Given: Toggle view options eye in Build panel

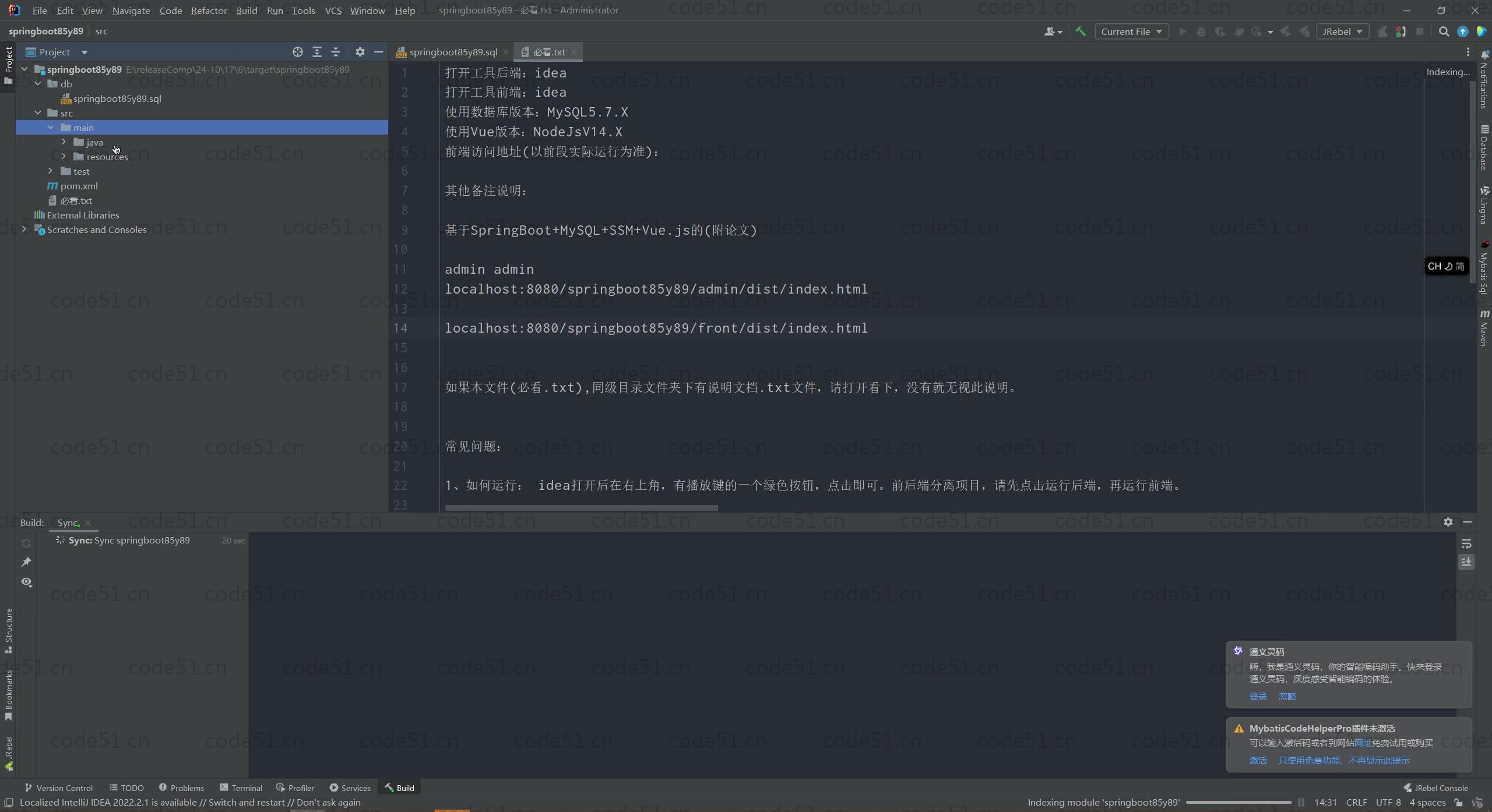Looking at the screenshot, I should 26,582.
